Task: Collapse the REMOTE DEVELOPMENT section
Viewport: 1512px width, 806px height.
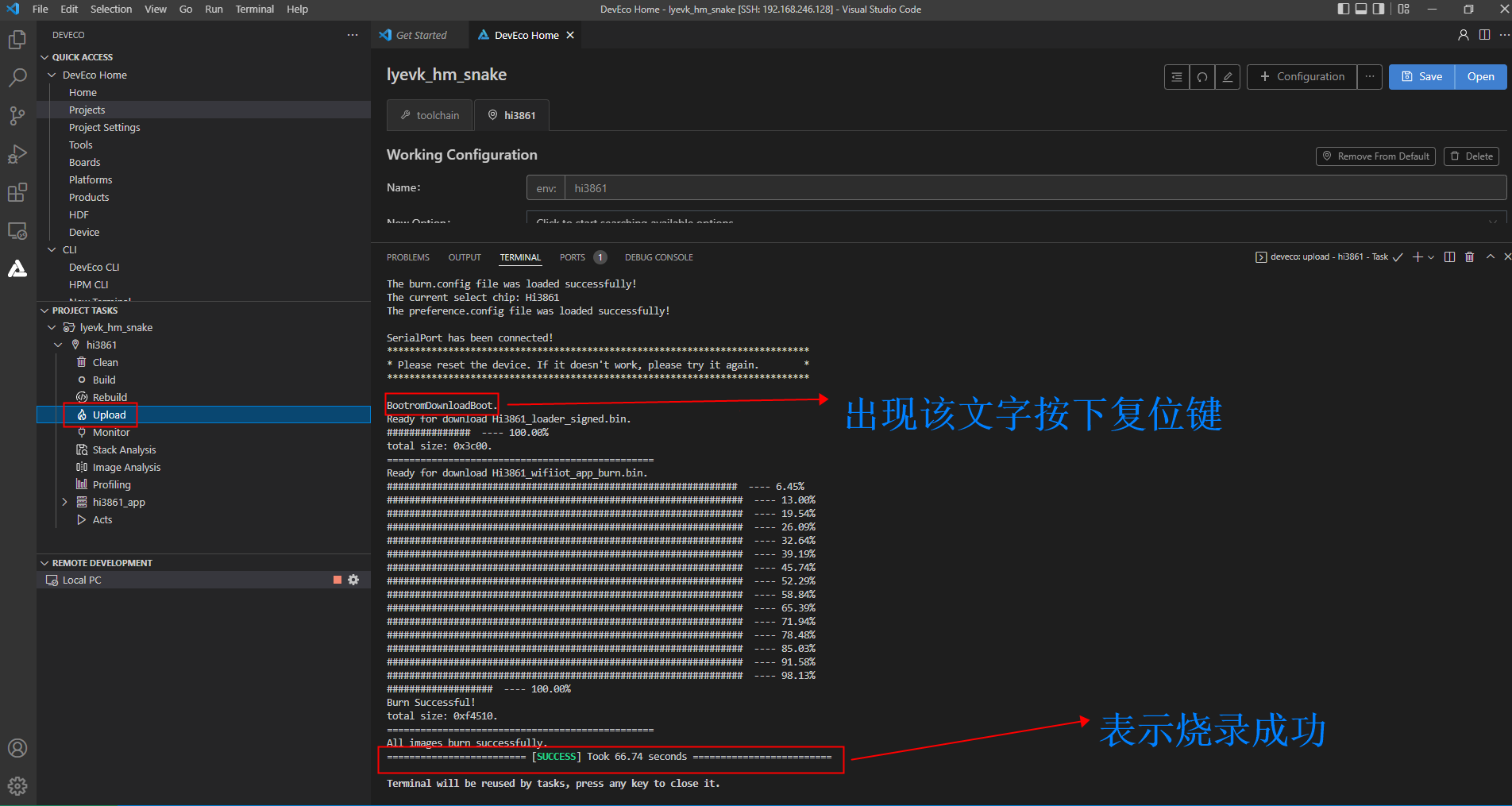Action: point(45,563)
